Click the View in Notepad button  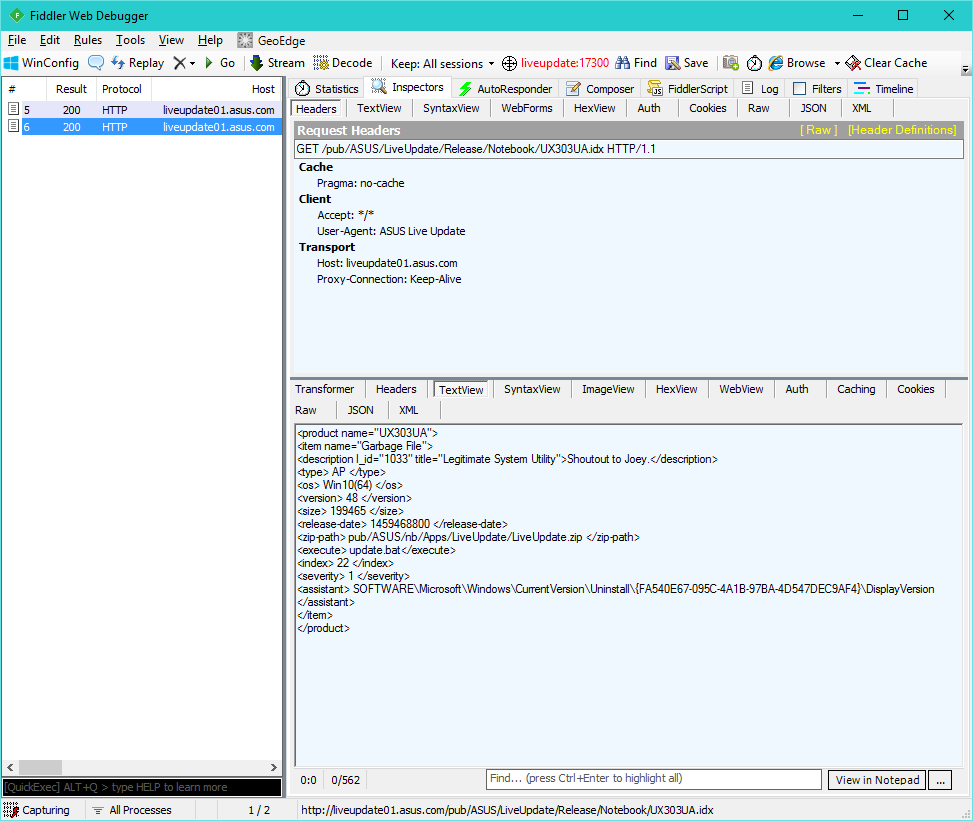point(876,780)
